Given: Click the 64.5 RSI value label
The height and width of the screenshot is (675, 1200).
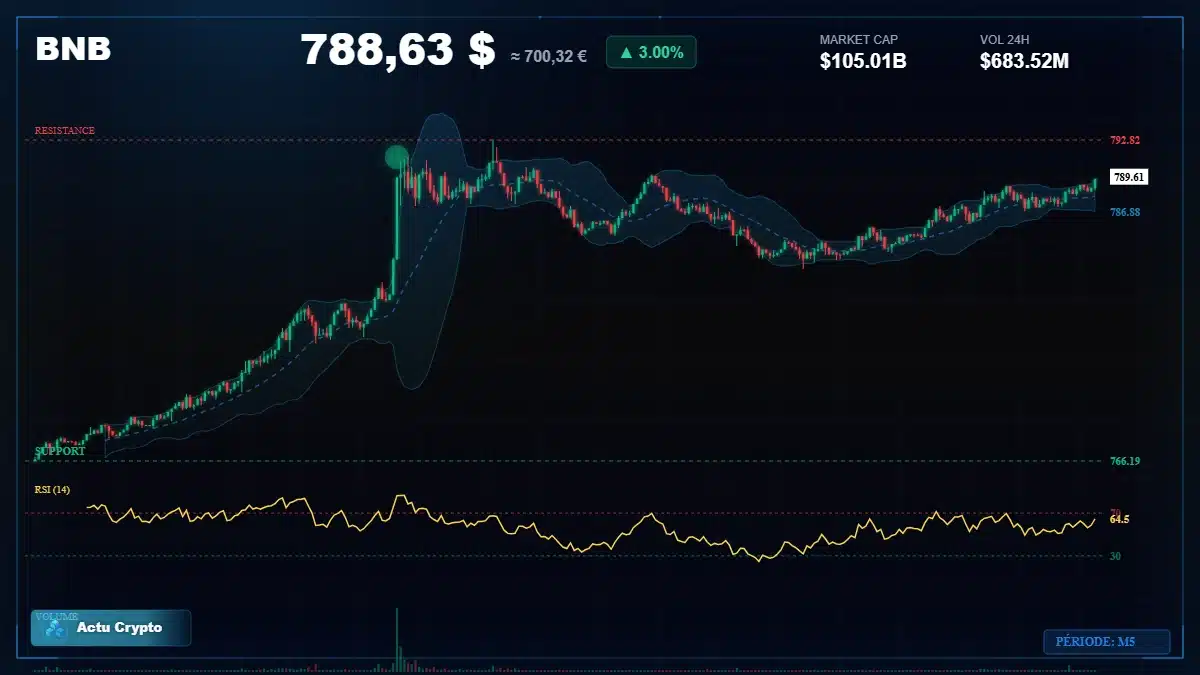Looking at the screenshot, I should pyautogui.click(x=1120, y=519).
